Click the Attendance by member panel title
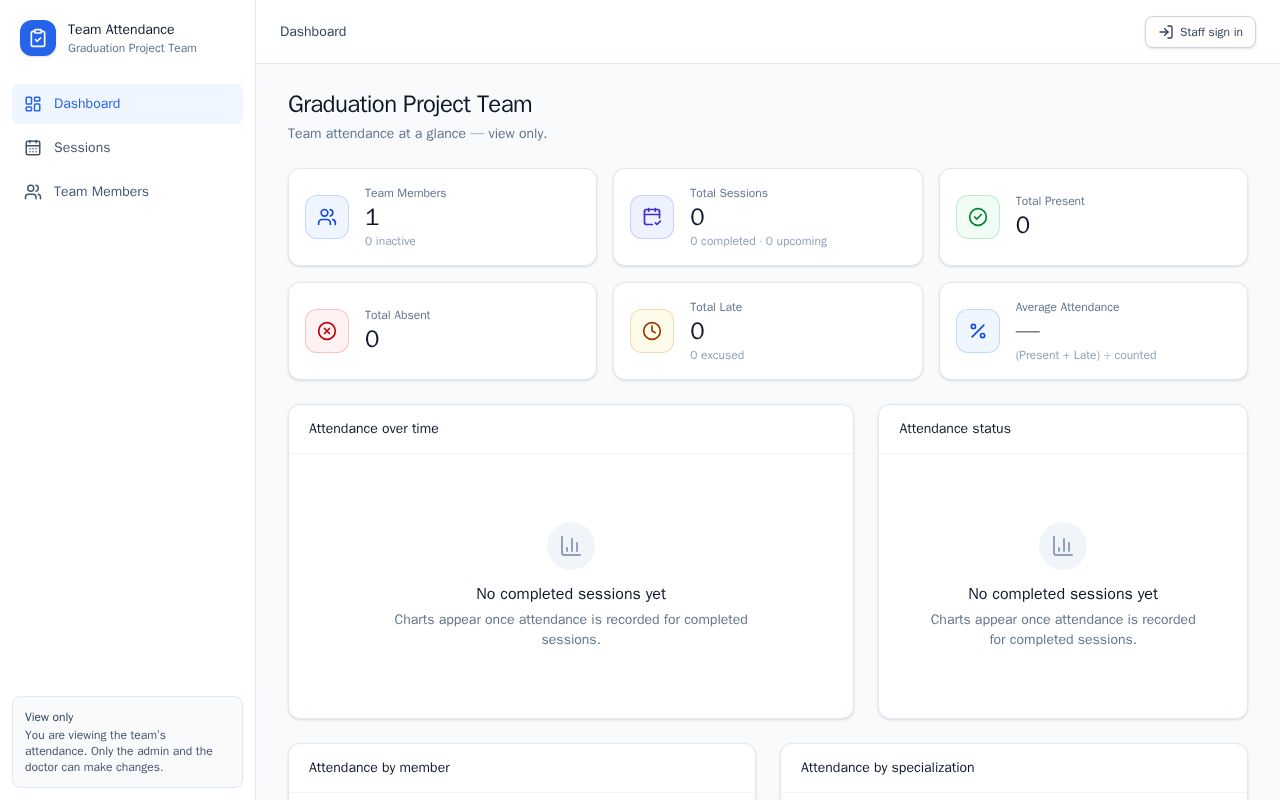Screen dimensions: 1280x800 tap(379, 768)
